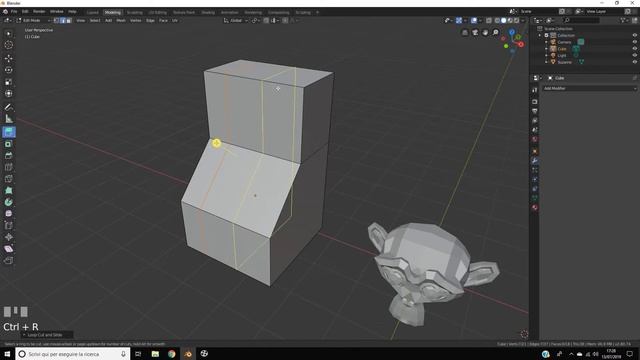Select the Transform tool
This screenshot has width=640, height=360.
(x=9, y=93)
